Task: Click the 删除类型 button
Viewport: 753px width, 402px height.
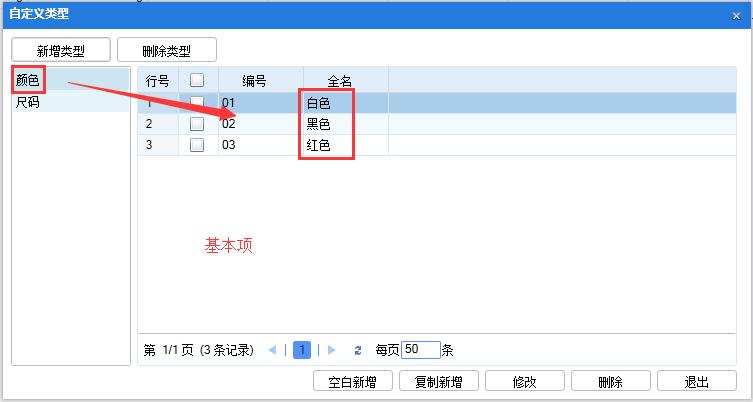Action: 167,50
